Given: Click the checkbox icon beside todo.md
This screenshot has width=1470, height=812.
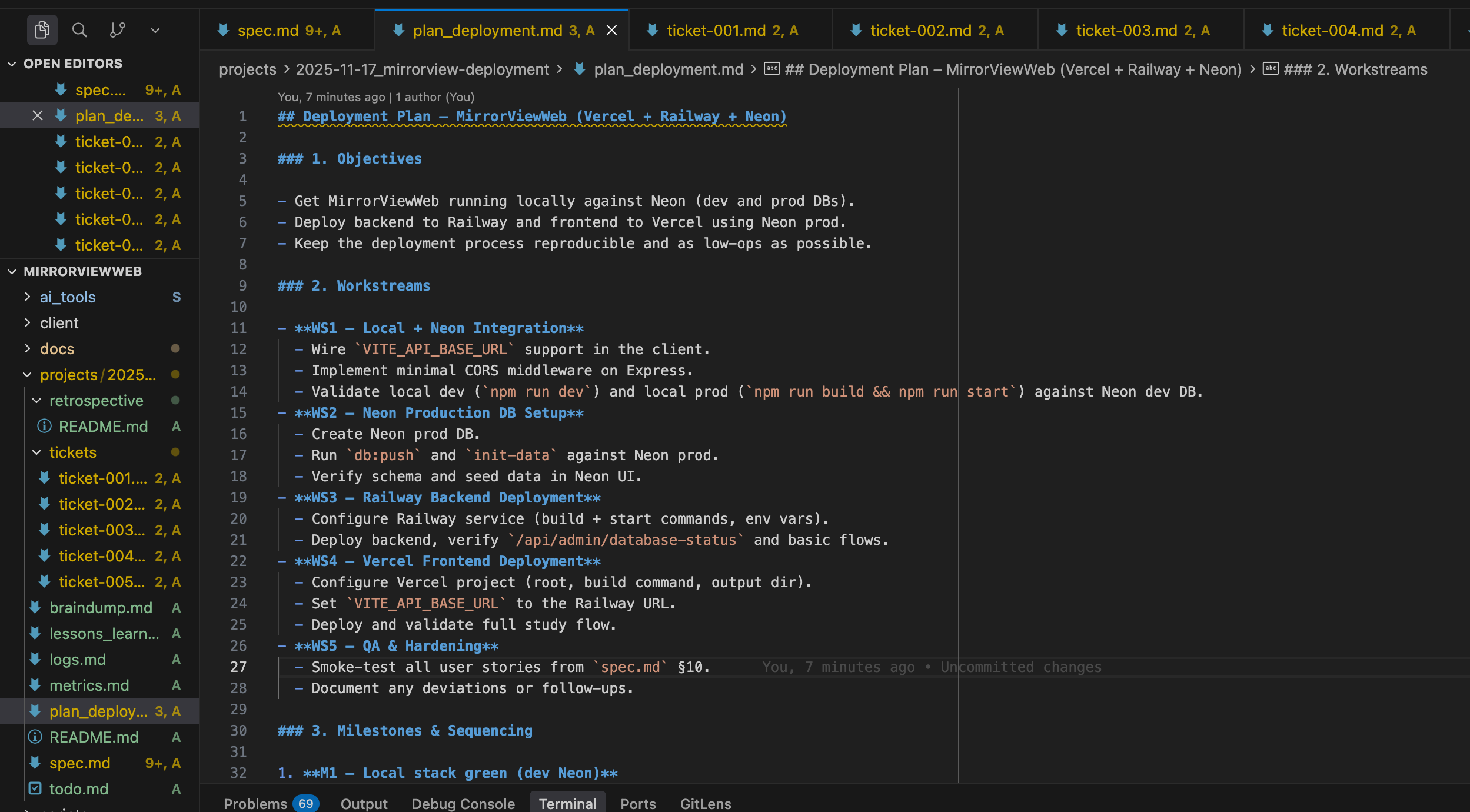Looking at the screenshot, I should 35,789.
